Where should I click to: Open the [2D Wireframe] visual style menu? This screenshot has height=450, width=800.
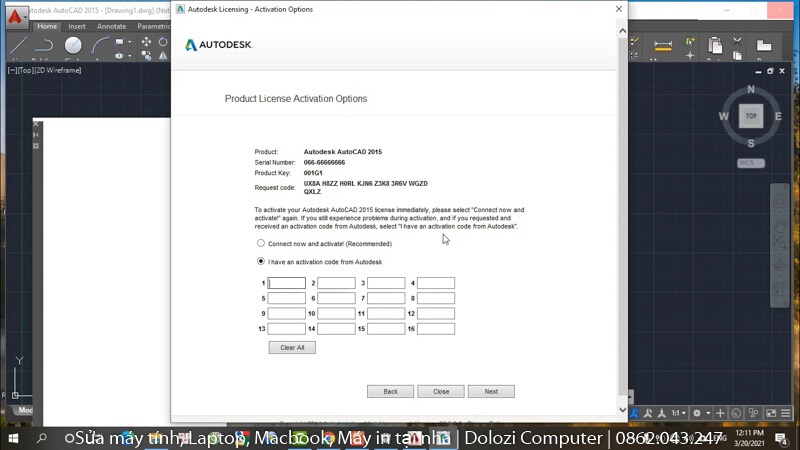click(x=58, y=70)
